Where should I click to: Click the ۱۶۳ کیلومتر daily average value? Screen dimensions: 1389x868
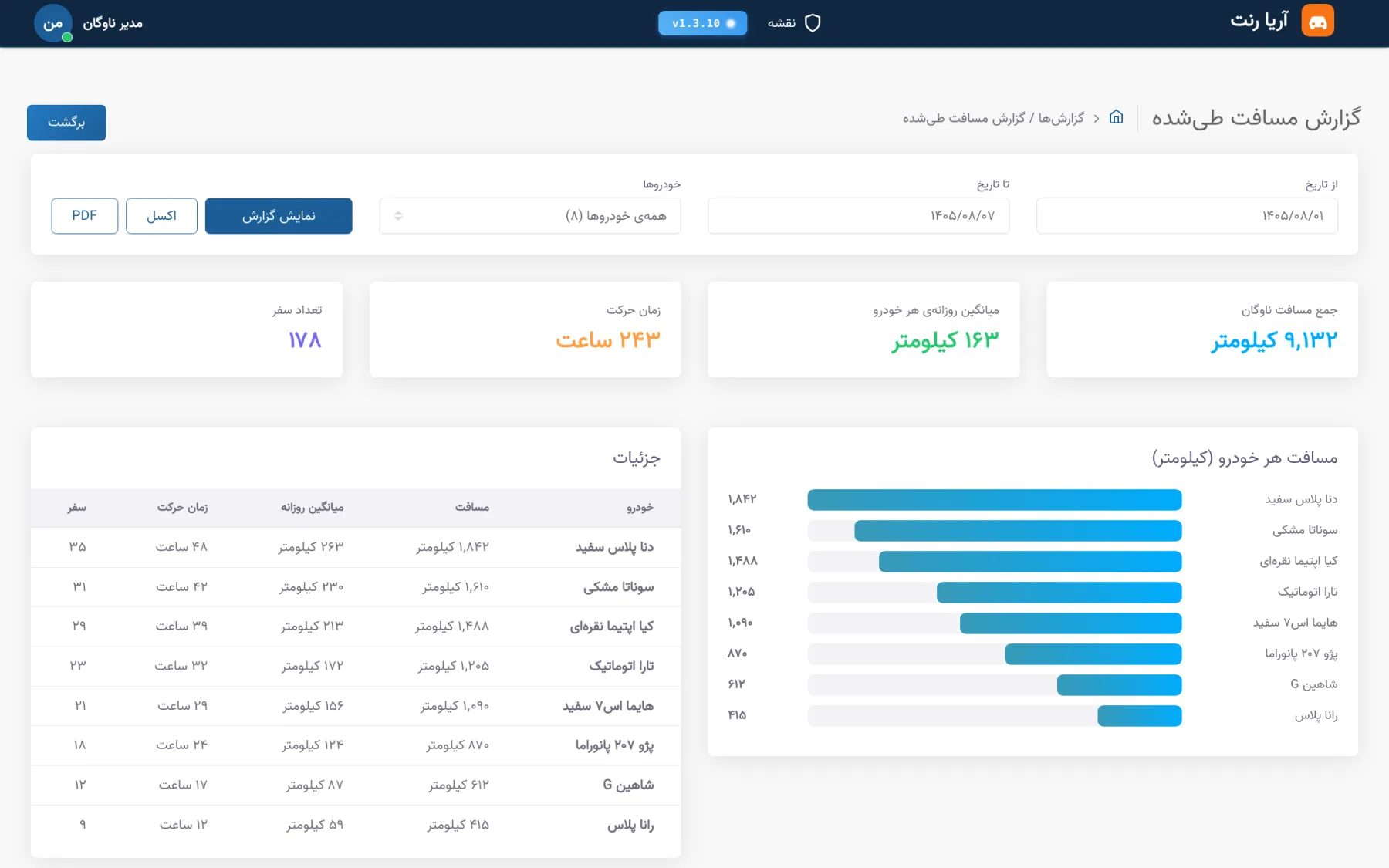(945, 341)
